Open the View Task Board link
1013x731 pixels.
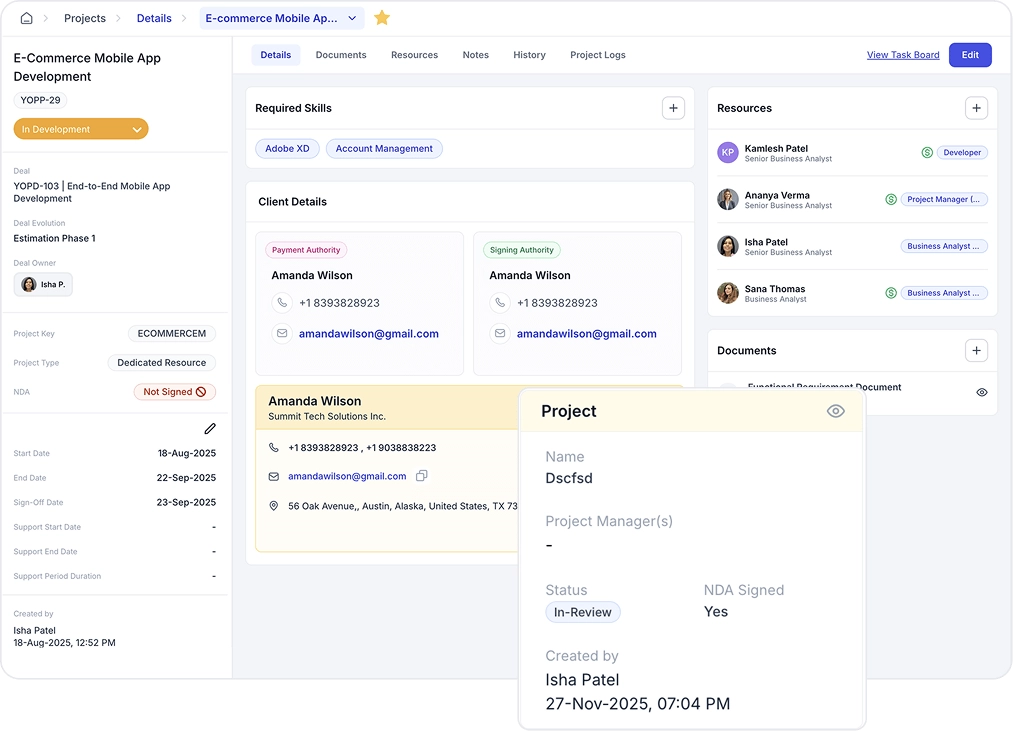point(903,55)
